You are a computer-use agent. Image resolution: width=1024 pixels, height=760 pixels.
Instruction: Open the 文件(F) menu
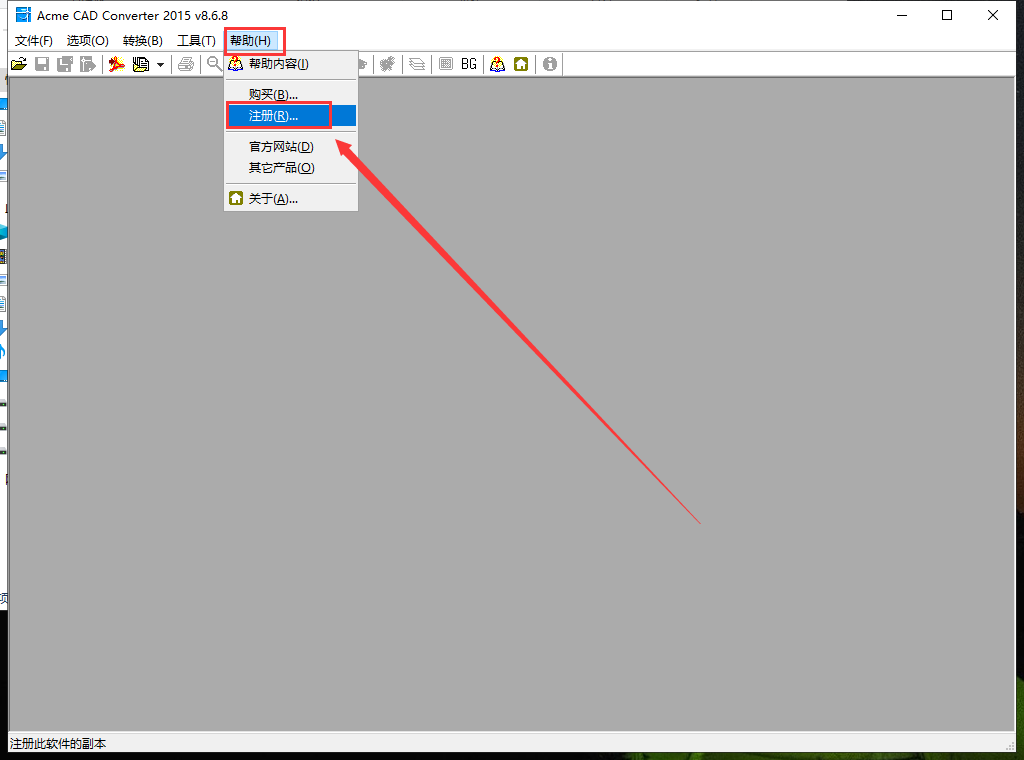[x=34, y=40]
